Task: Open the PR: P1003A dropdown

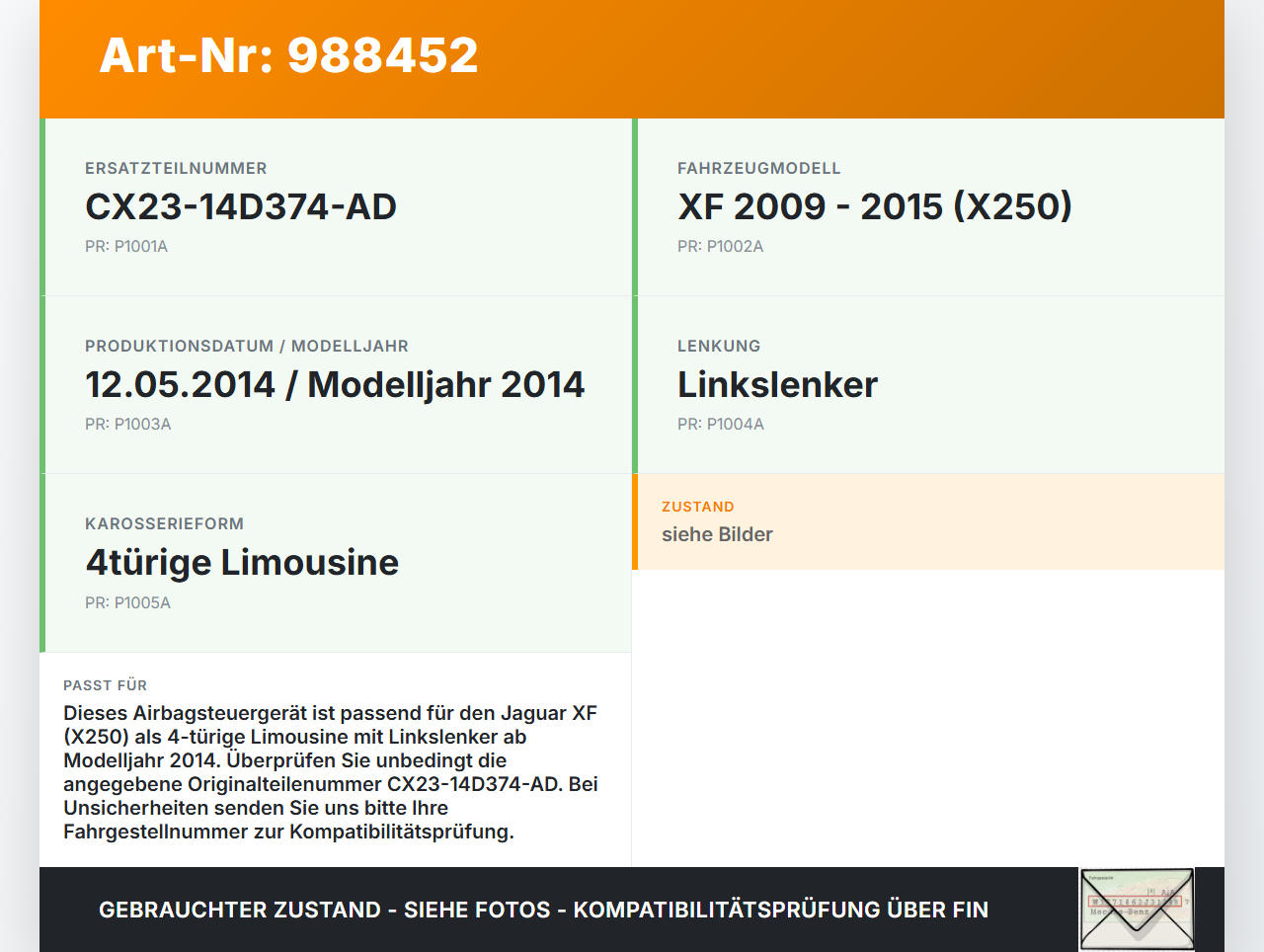Action: point(128,424)
